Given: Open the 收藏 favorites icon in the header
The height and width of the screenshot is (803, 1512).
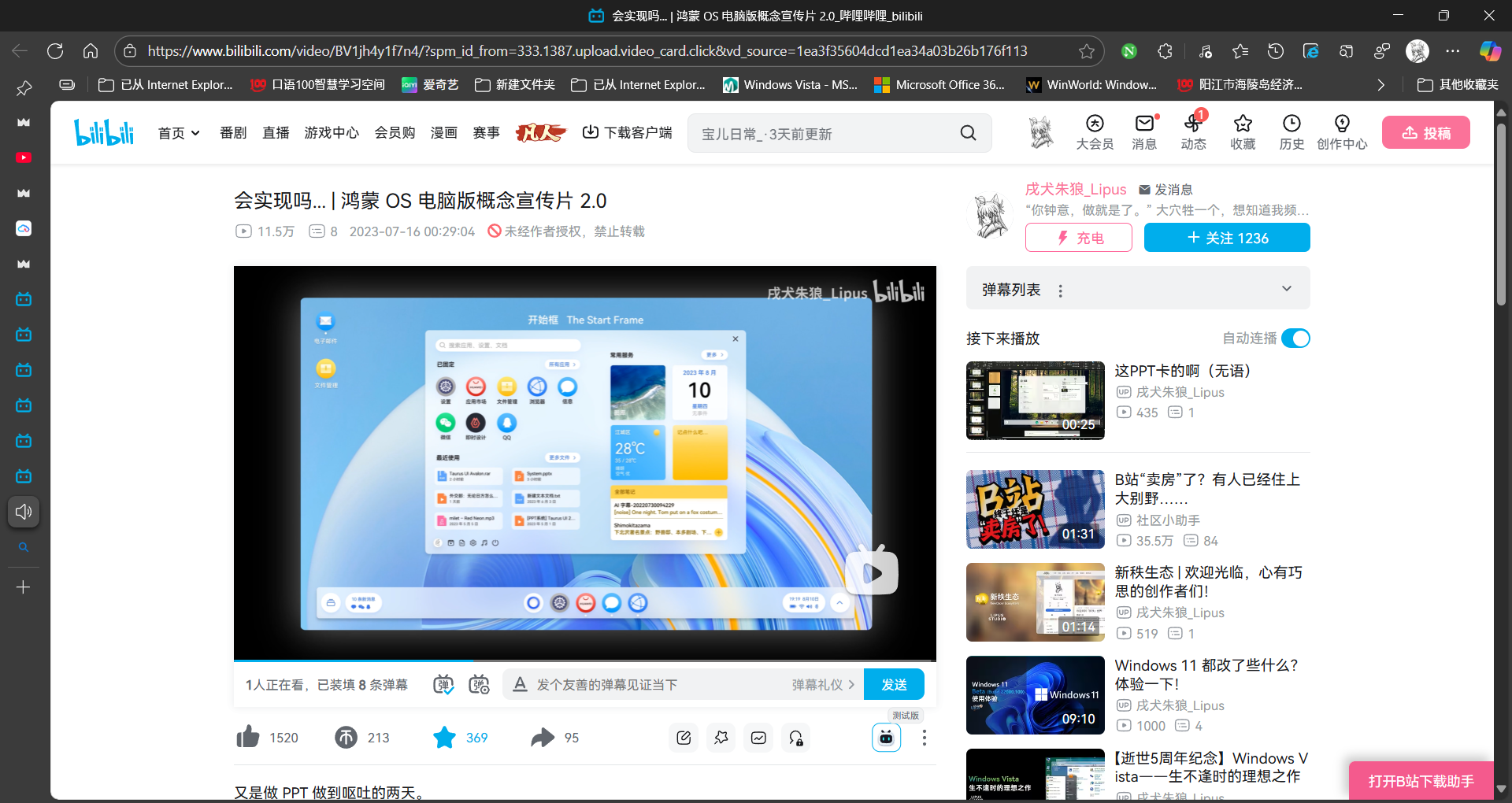Looking at the screenshot, I should (x=1243, y=132).
